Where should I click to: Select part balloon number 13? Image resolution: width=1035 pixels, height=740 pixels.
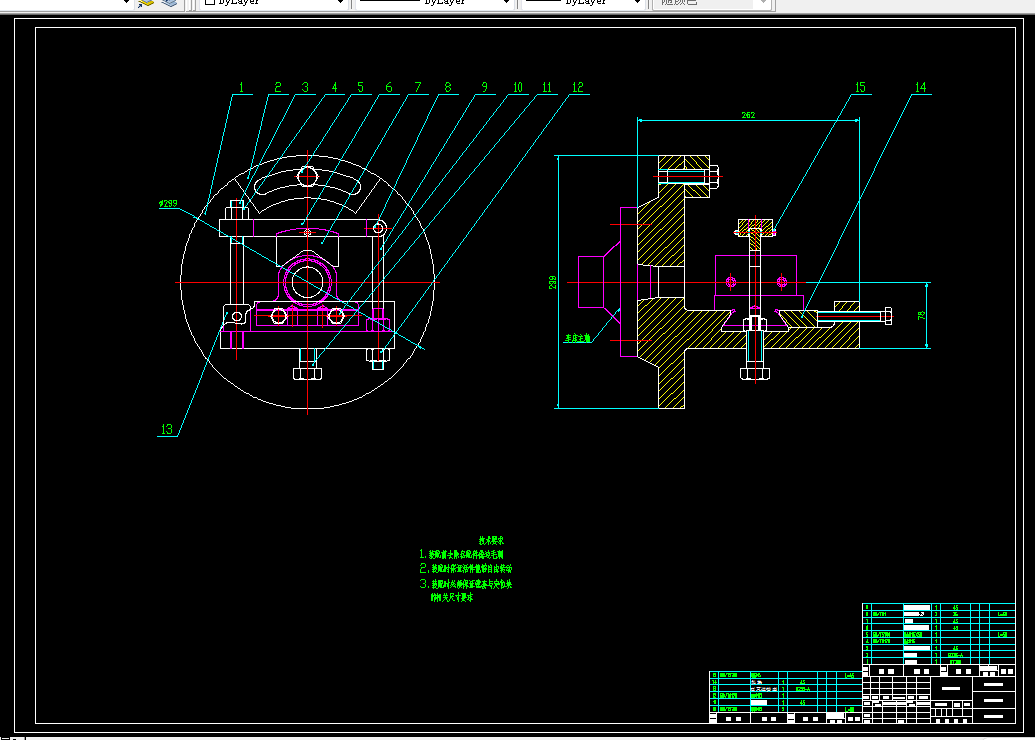coord(166,429)
